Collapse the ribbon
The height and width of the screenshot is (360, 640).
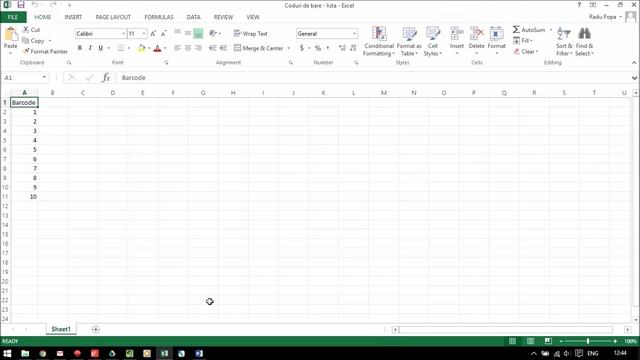(x=634, y=62)
